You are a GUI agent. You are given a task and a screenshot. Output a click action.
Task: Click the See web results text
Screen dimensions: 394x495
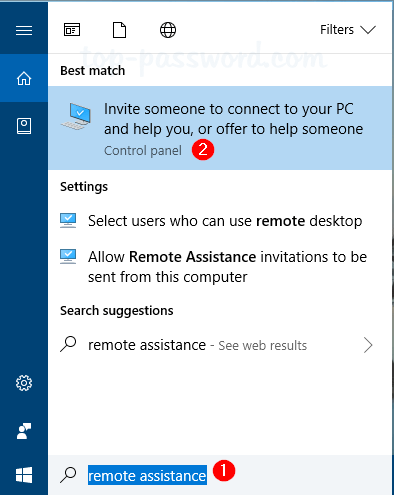click(263, 346)
